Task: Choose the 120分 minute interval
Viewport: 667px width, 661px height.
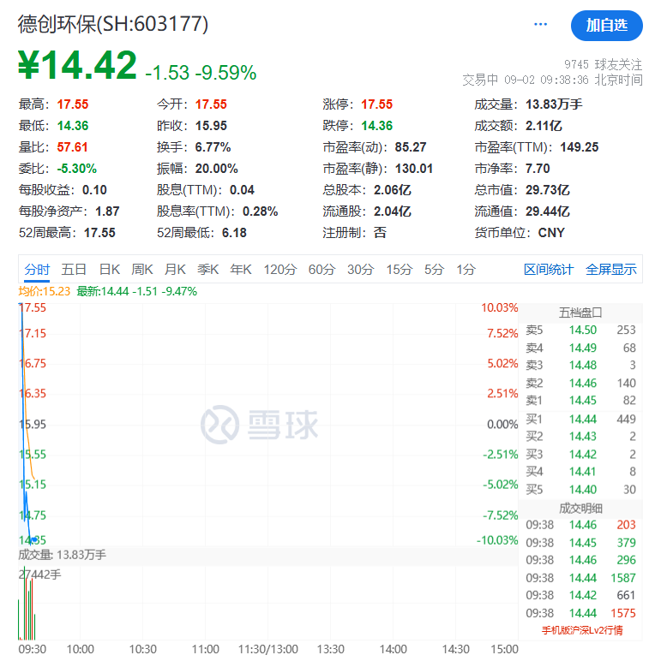Action: click(280, 269)
